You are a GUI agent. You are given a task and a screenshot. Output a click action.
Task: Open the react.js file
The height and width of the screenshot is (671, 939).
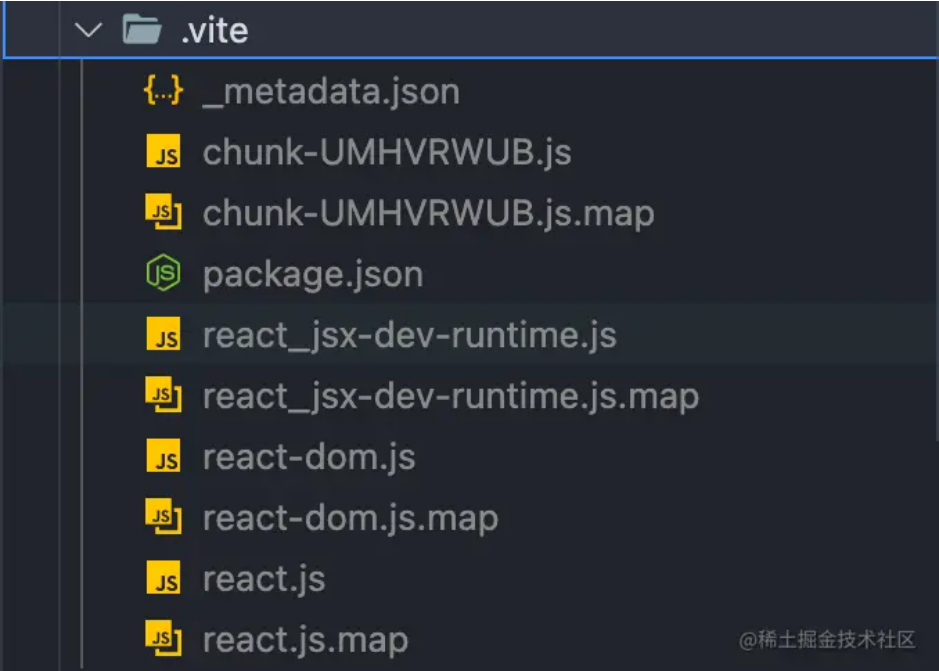264,580
